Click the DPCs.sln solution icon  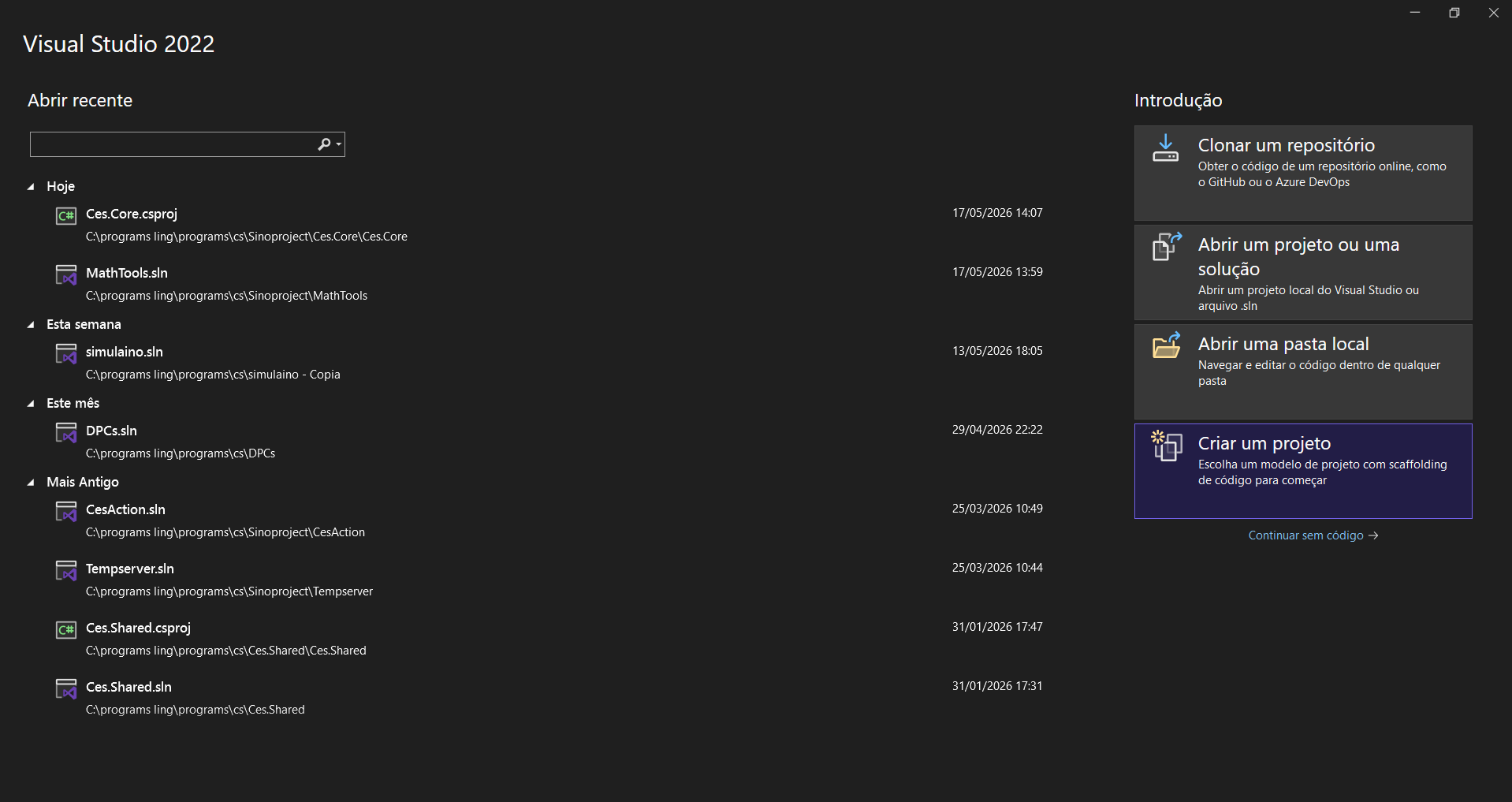[x=66, y=433]
